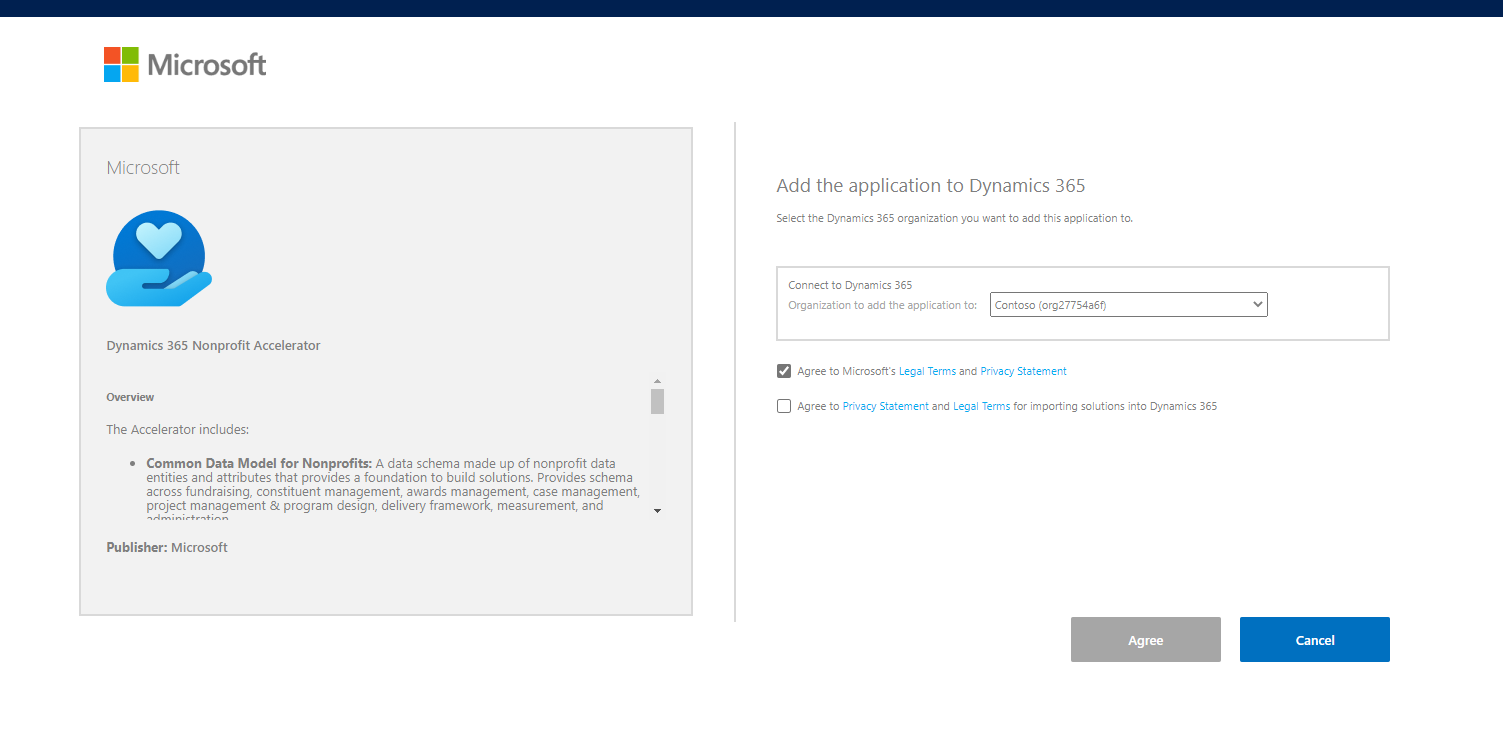Open Privacy Statement link in first agreement

pyautogui.click(x=1023, y=371)
